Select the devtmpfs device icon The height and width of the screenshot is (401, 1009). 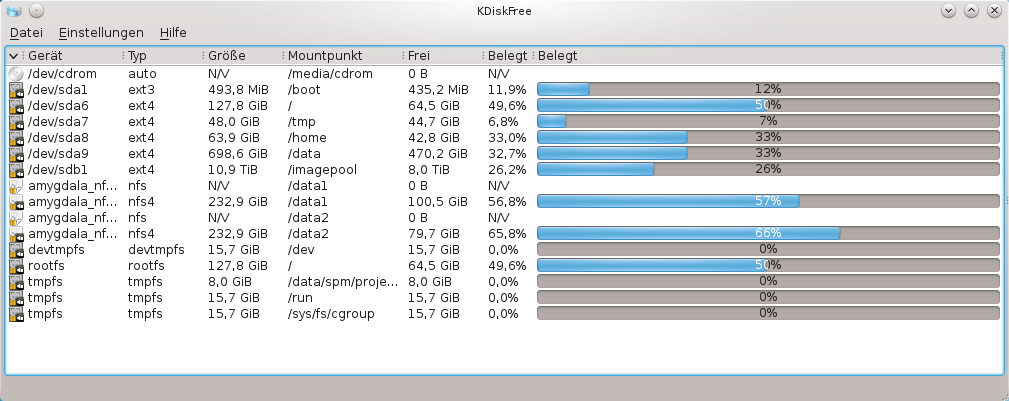pyautogui.click(x=16, y=250)
